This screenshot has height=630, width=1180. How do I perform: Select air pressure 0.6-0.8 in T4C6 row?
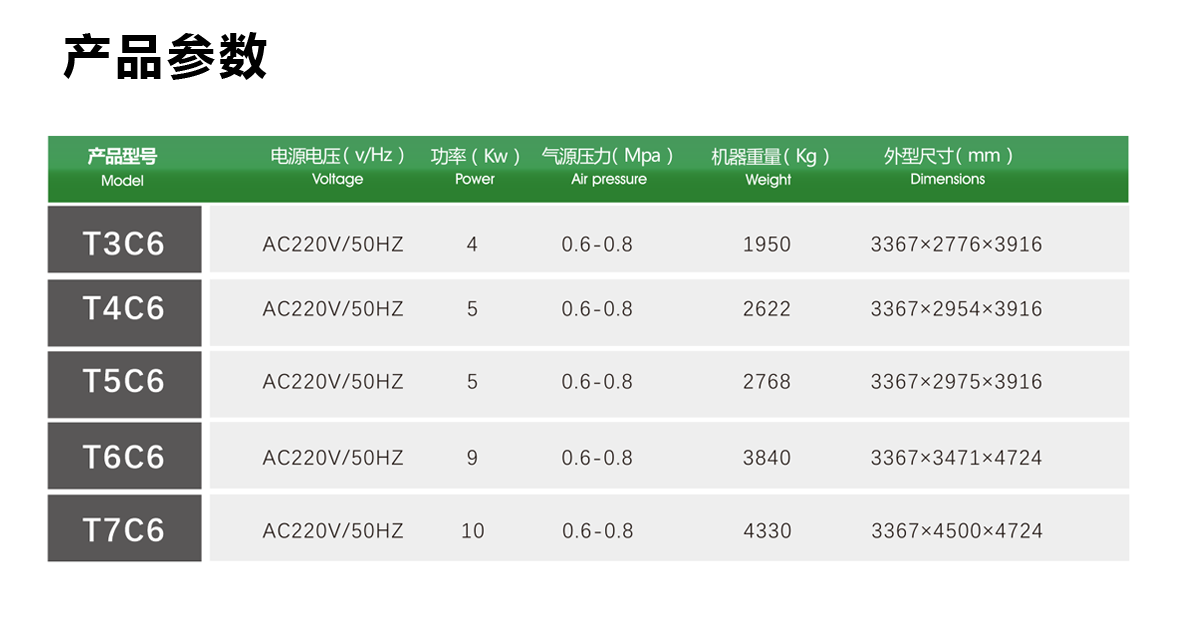tap(597, 309)
